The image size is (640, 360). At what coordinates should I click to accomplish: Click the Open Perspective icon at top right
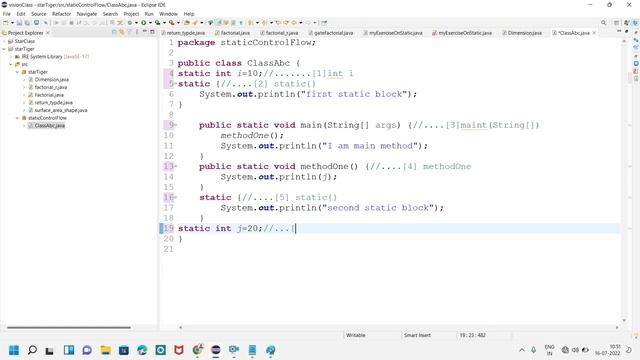click(x=617, y=23)
